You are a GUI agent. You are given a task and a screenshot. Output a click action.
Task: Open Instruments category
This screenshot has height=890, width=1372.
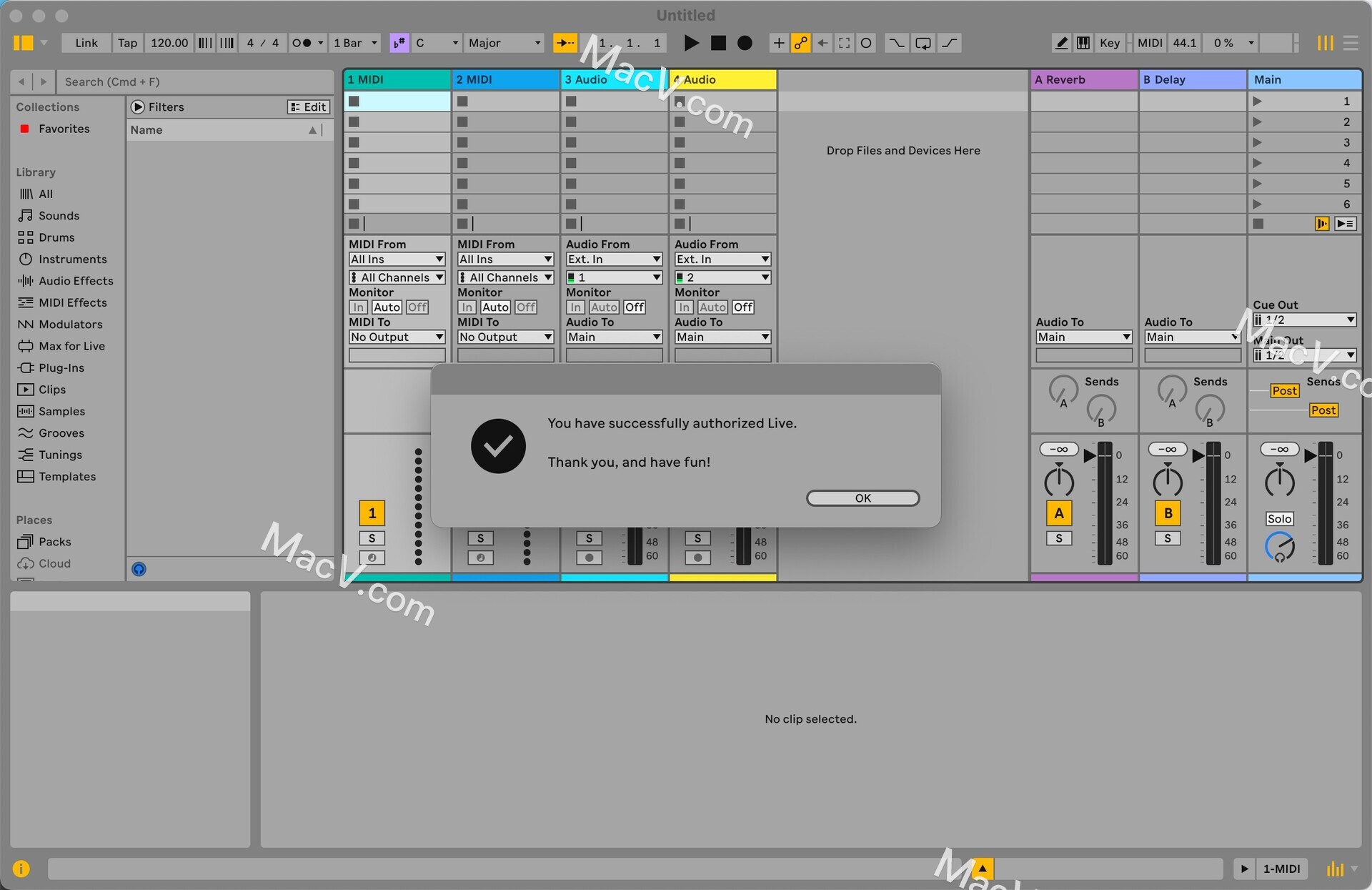point(72,259)
